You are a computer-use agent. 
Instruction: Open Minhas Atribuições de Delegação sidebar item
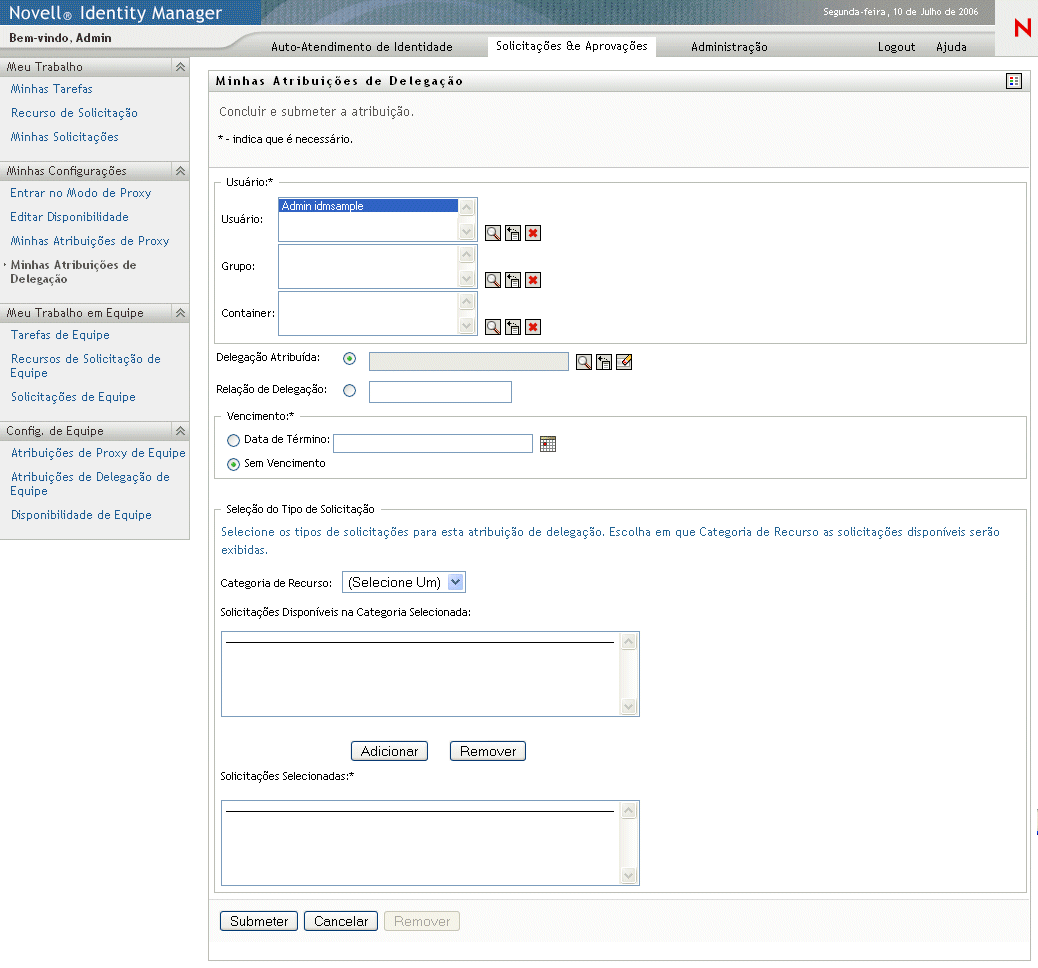[x=73, y=272]
